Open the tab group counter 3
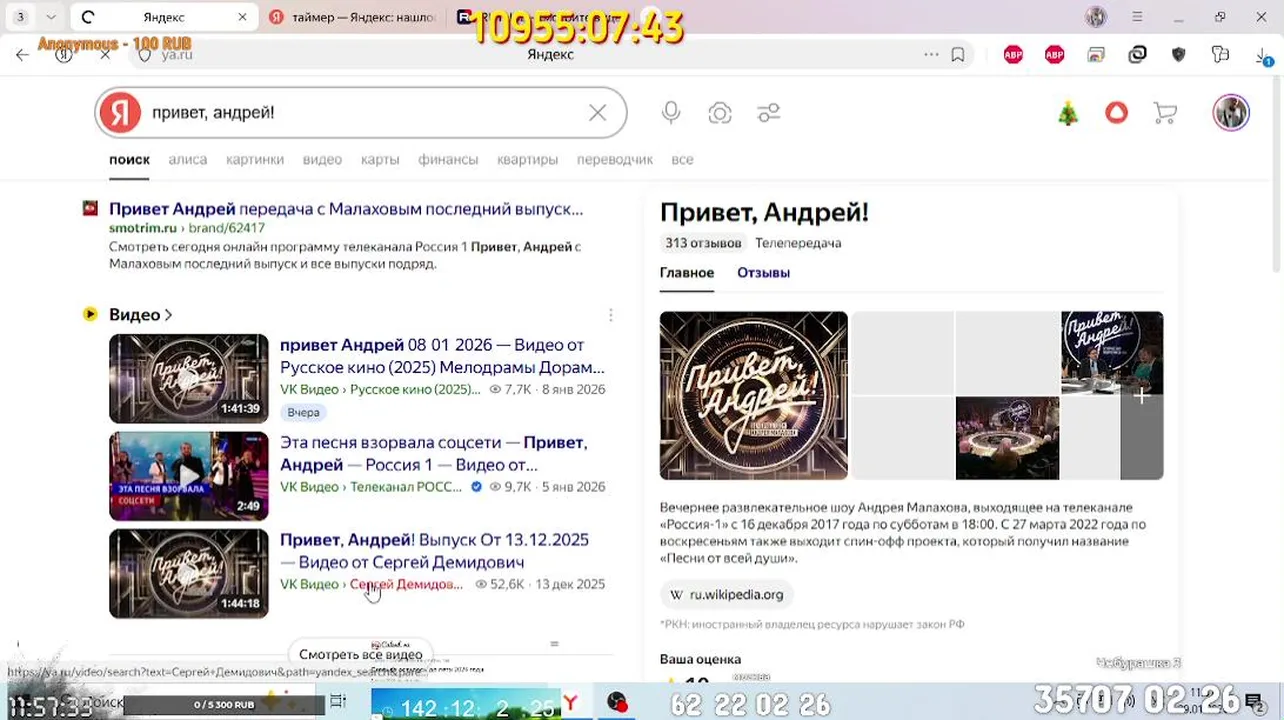The width and height of the screenshot is (1284, 720). click(x=20, y=17)
